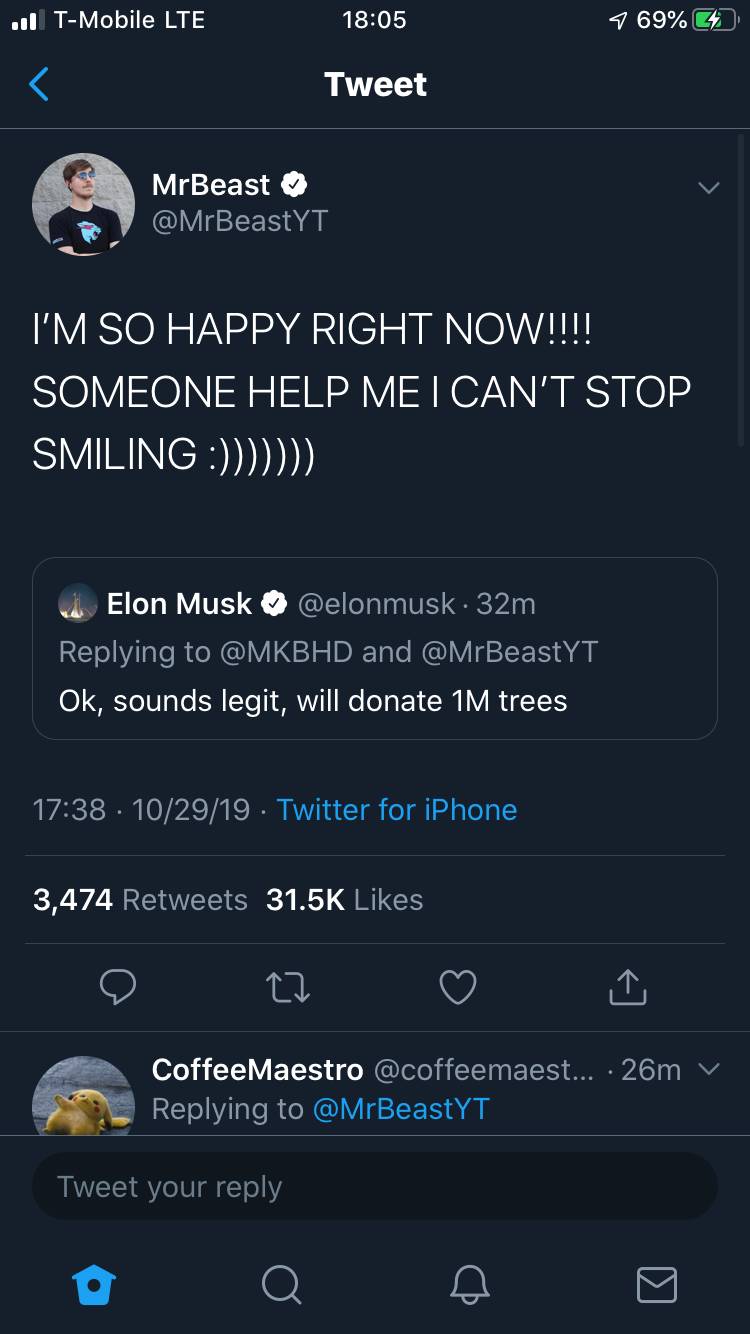Expand MrBeast tweet options chevron
This screenshot has height=1334, width=750.
click(x=708, y=188)
